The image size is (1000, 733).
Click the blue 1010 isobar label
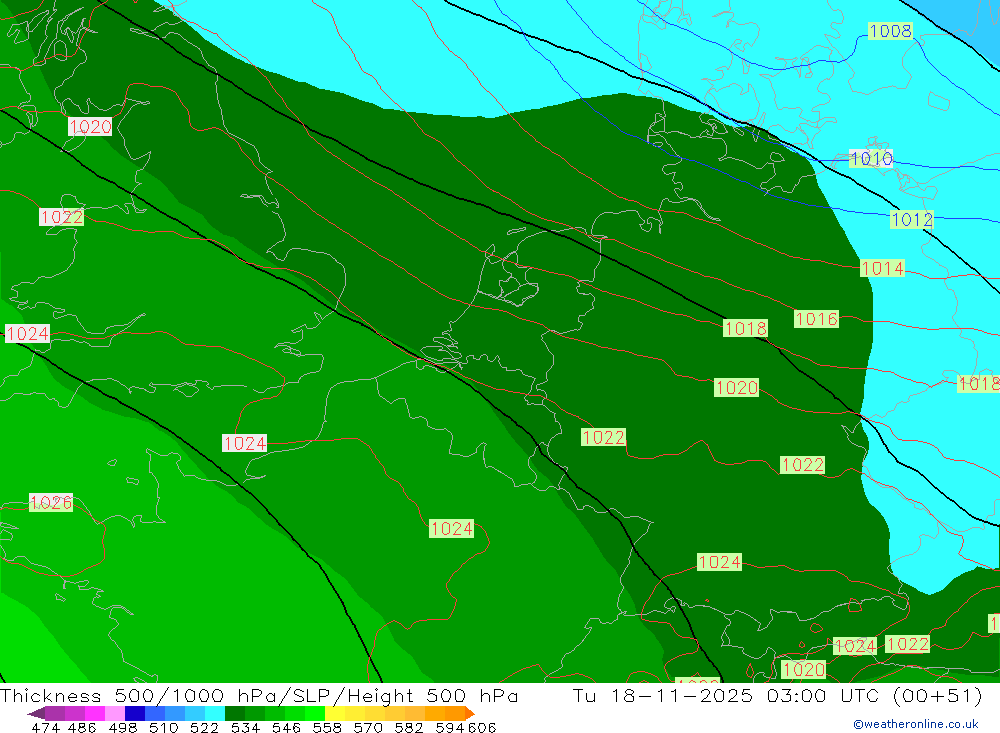871,158
